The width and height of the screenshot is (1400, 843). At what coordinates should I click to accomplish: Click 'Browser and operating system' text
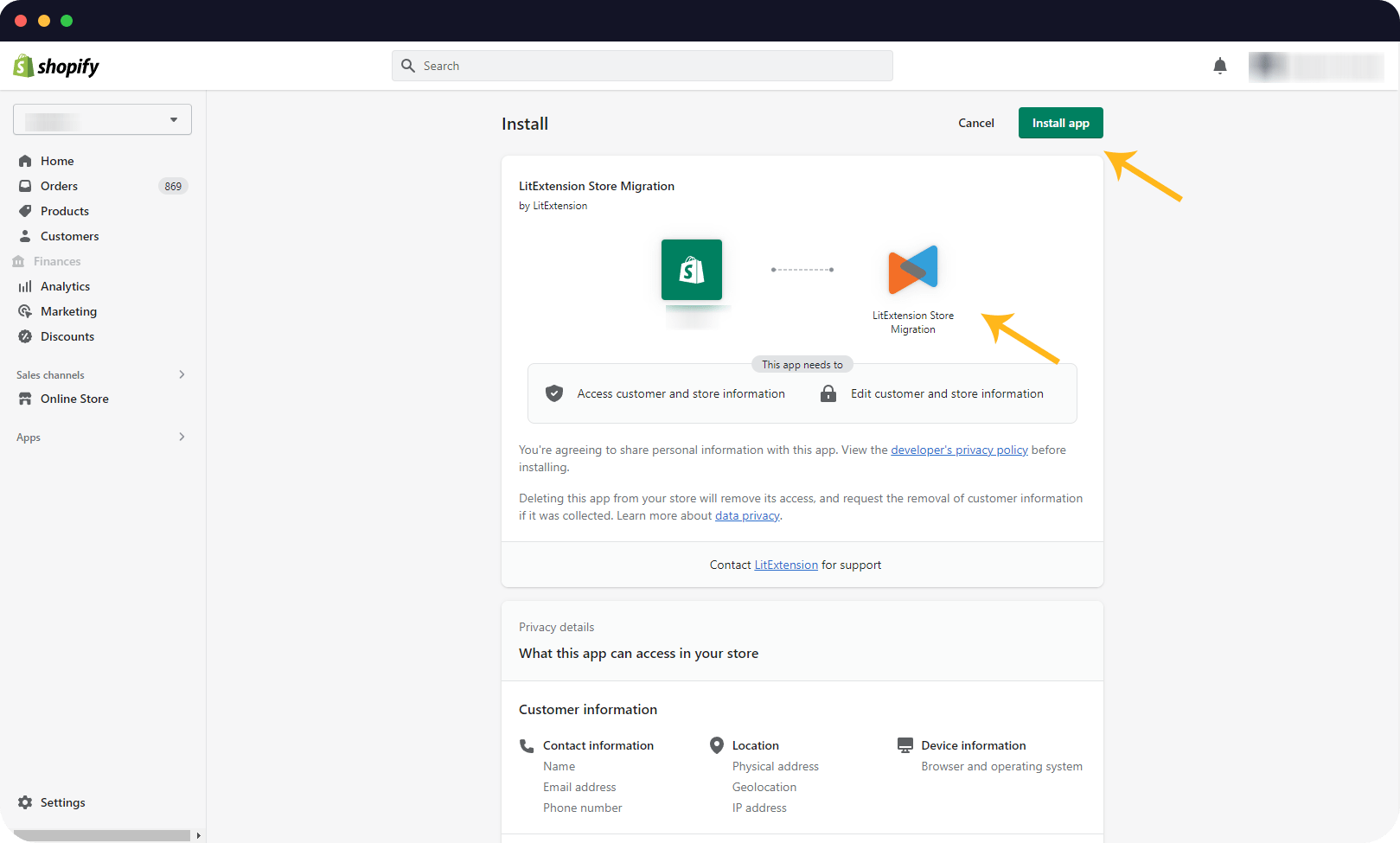[1001, 766]
